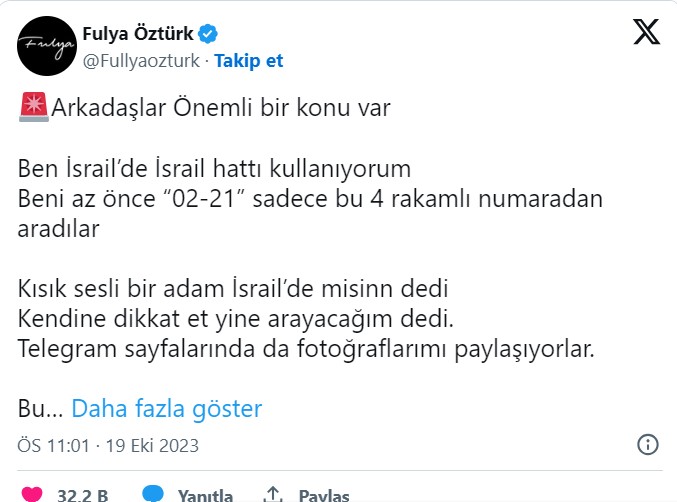Open Fulya's profile picture avatar
Image resolution: width=677 pixels, height=502 pixels.
point(46,47)
